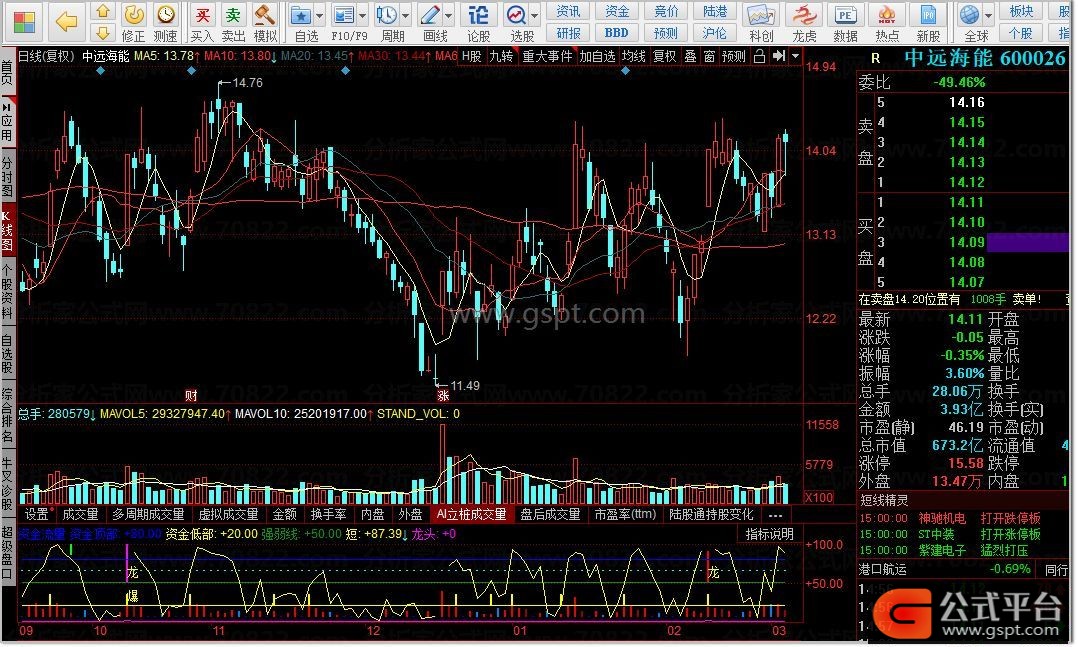
Task: Toggle 预测 forecast in chart header
Action: pyautogui.click(x=734, y=56)
